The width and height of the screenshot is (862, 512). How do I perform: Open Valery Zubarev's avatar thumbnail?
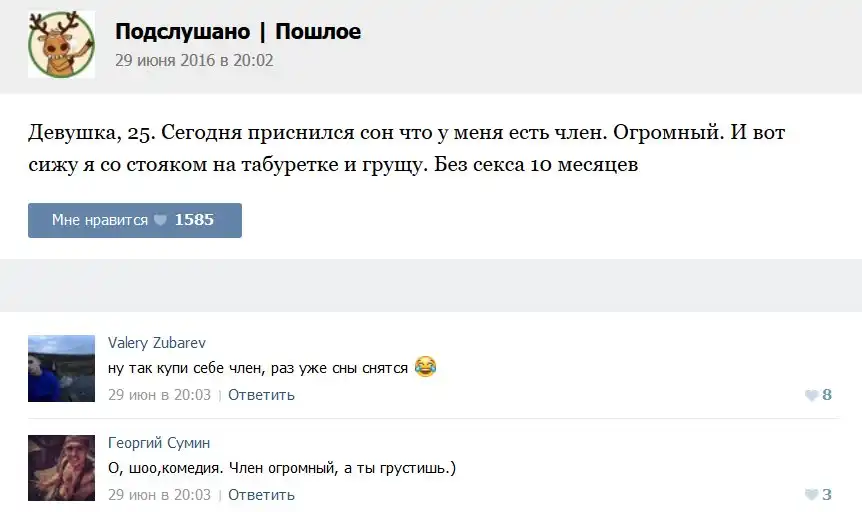coord(61,368)
